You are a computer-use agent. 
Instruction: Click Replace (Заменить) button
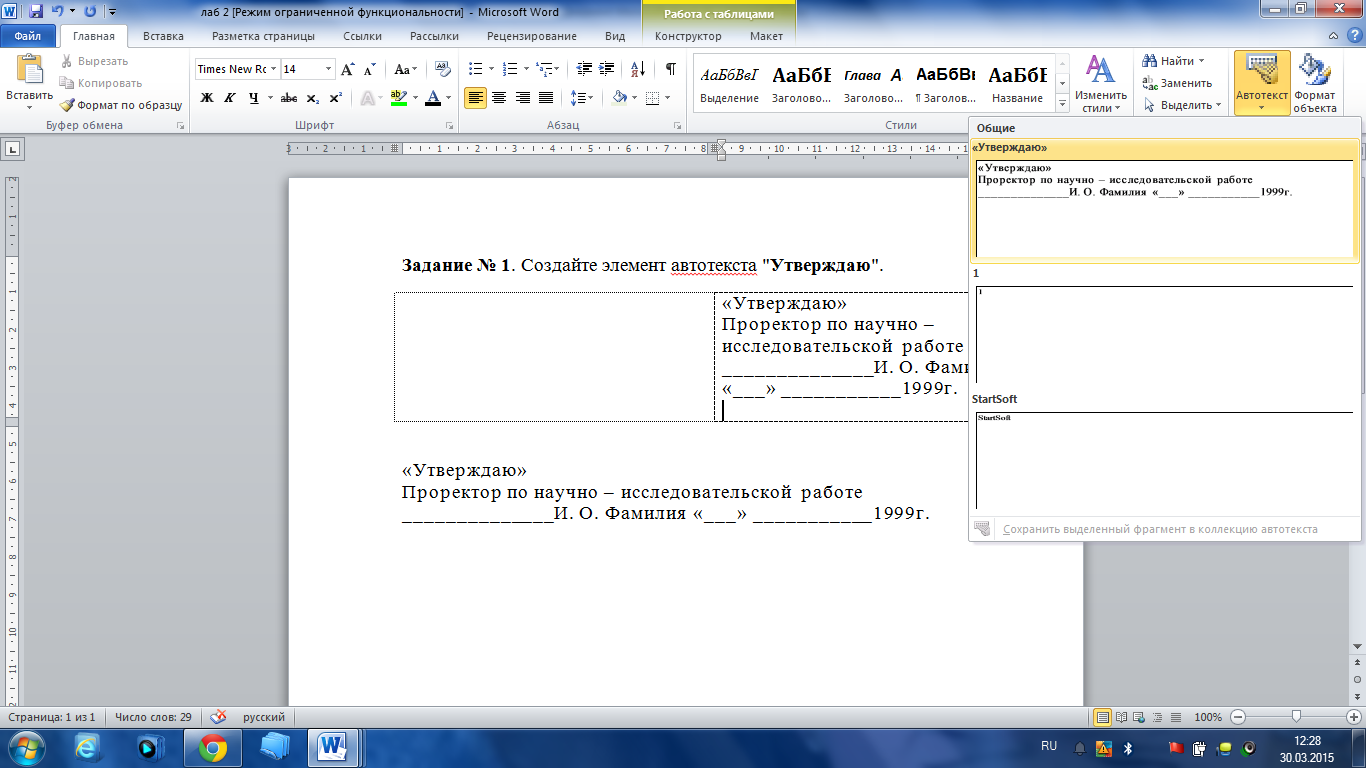[x=1177, y=83]
